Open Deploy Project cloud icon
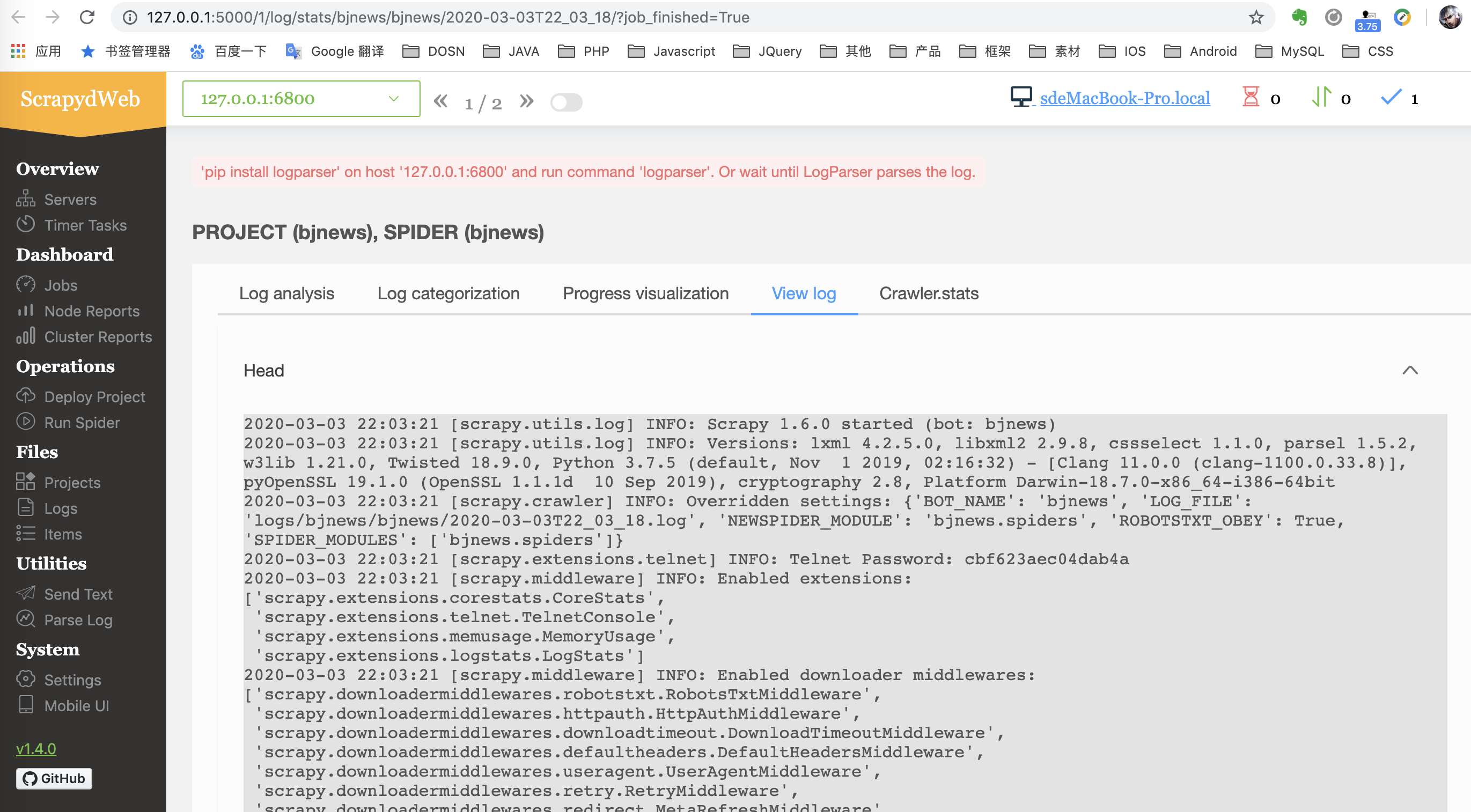 [x=25, y=396]
